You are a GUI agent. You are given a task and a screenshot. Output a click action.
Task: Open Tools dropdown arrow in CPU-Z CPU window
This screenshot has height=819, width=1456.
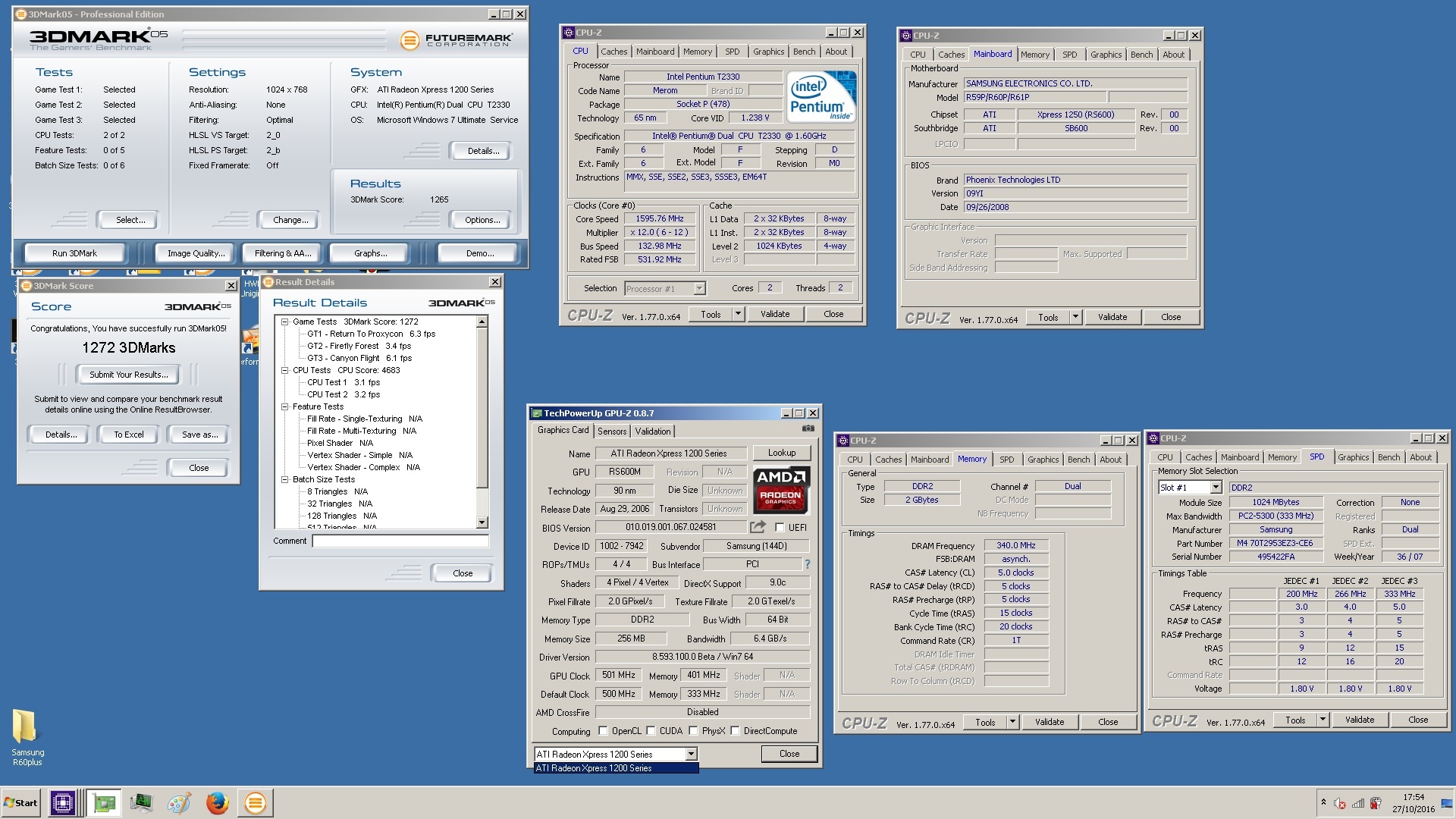(x=737, y=314)
